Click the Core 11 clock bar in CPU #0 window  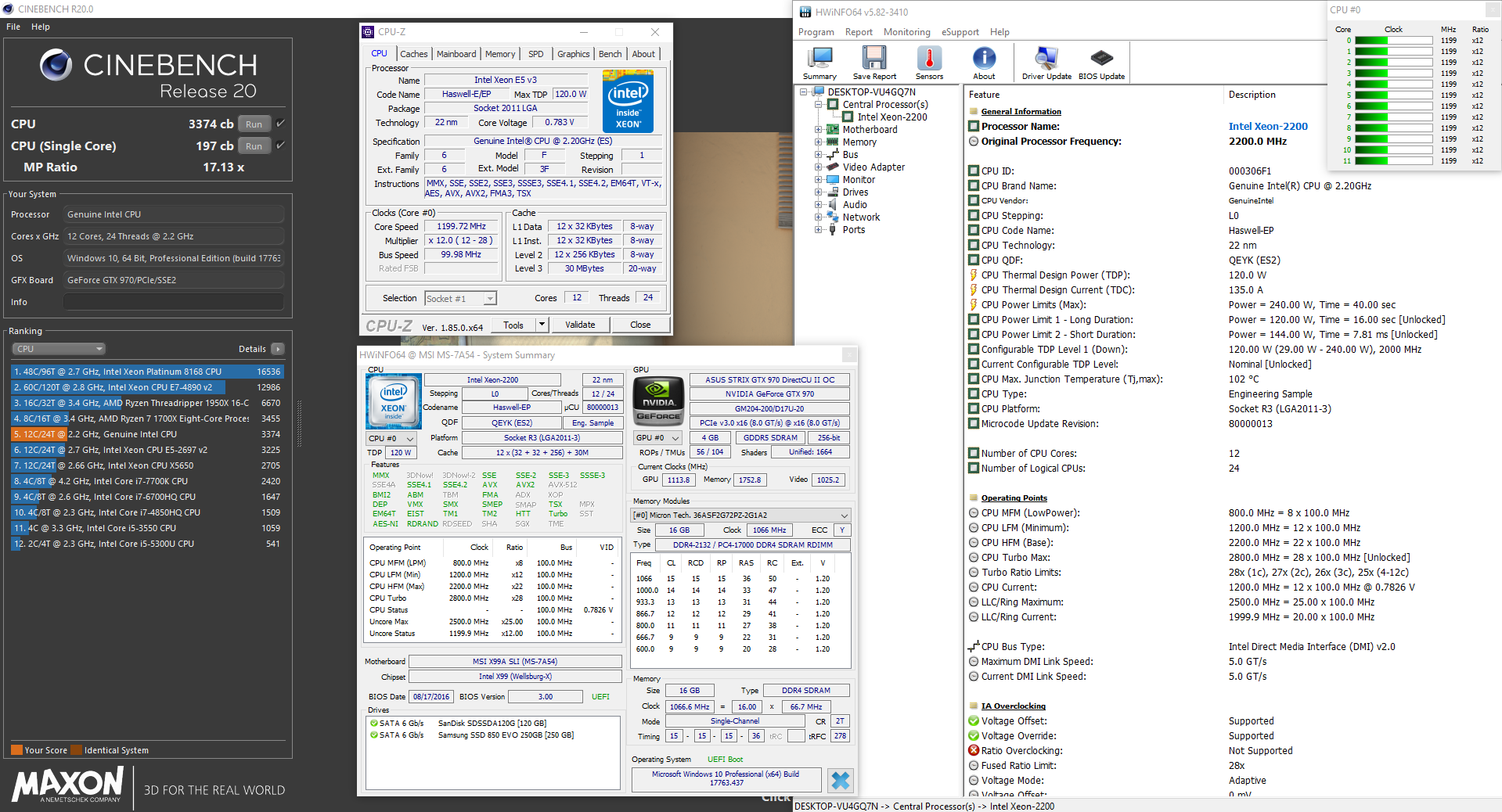(1393, 161)
